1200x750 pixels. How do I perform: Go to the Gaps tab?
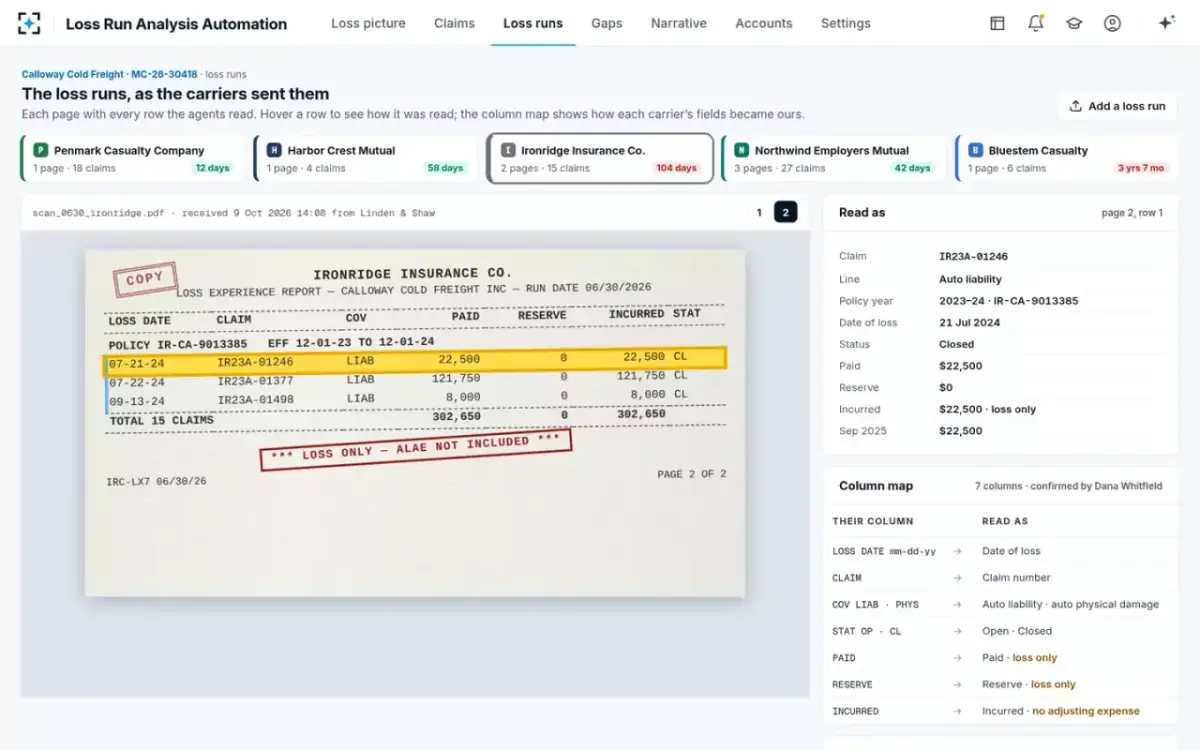(607, 23)
